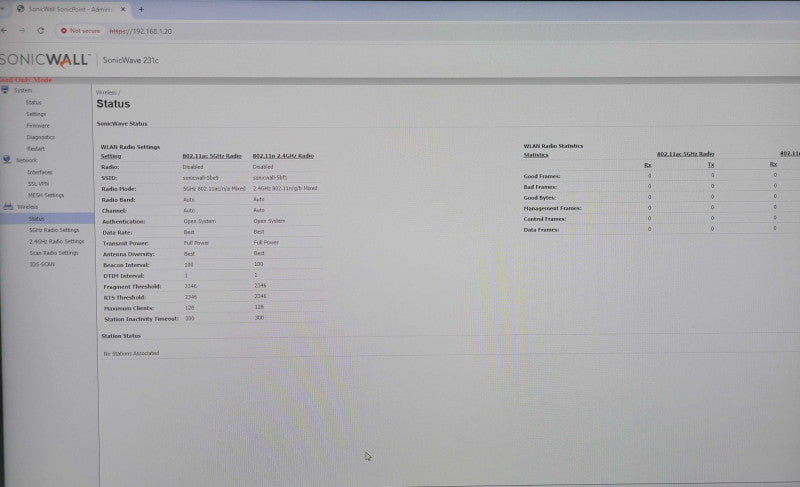Screen dimensions: 800x487
Task: Click the Channel row label
Action: click(x=114, y=211)
